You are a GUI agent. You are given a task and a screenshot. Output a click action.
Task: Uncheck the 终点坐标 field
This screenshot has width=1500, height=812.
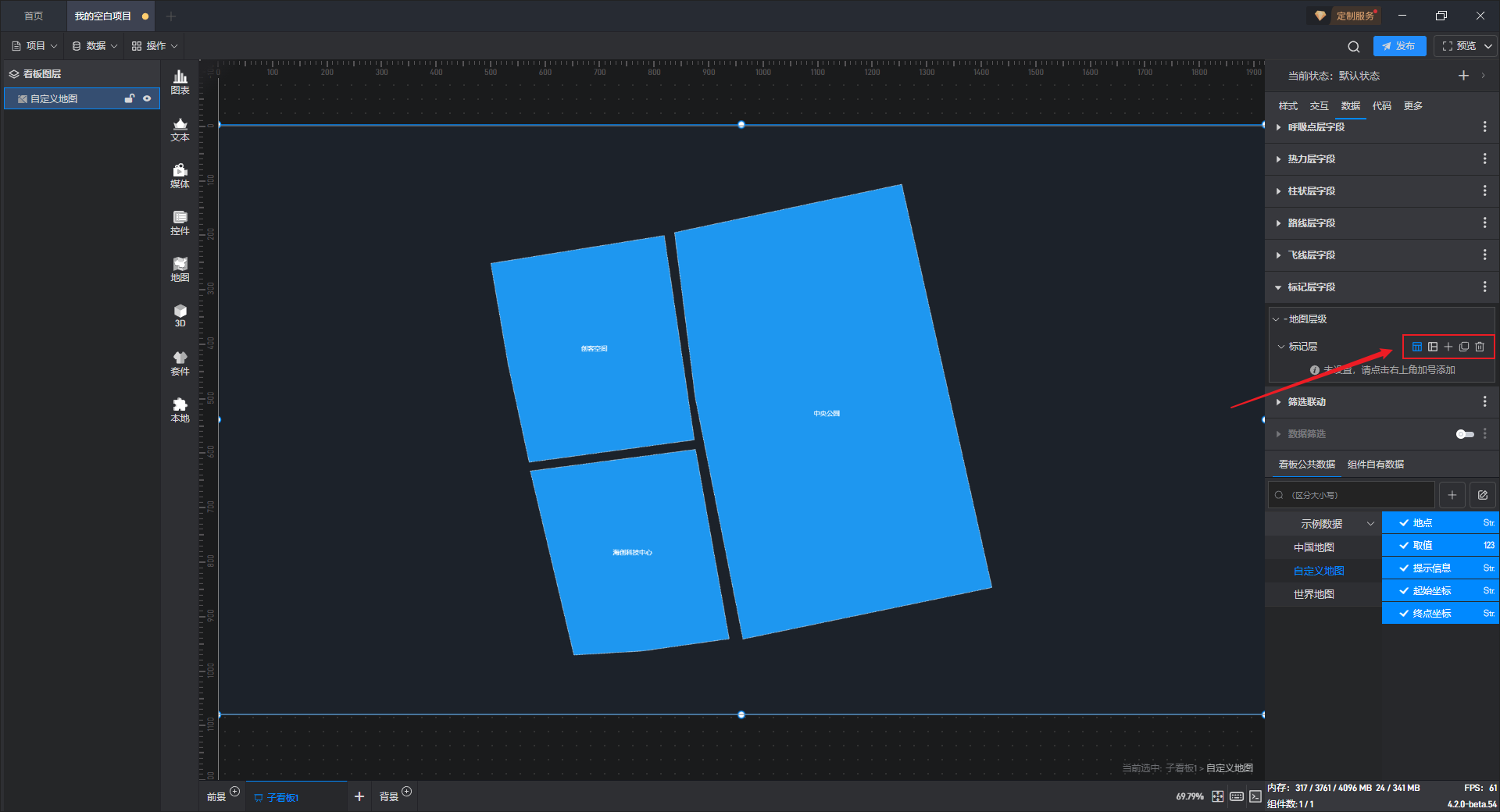tap(1404, 614)
